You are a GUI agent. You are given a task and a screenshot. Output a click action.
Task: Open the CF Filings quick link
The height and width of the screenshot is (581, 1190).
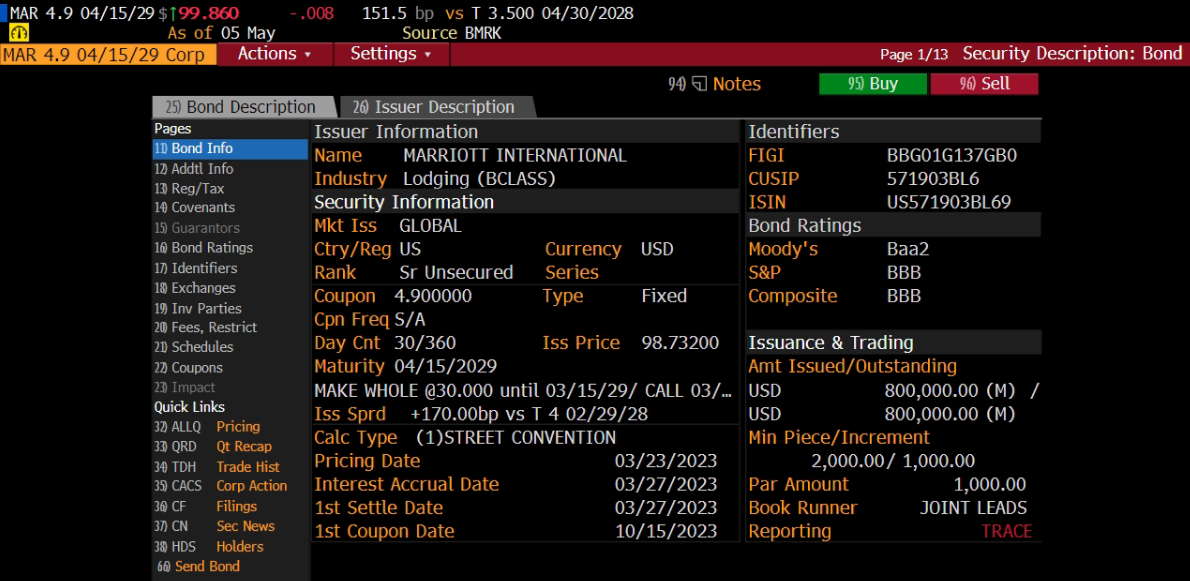pyautogui.click(x=206, y=506)
